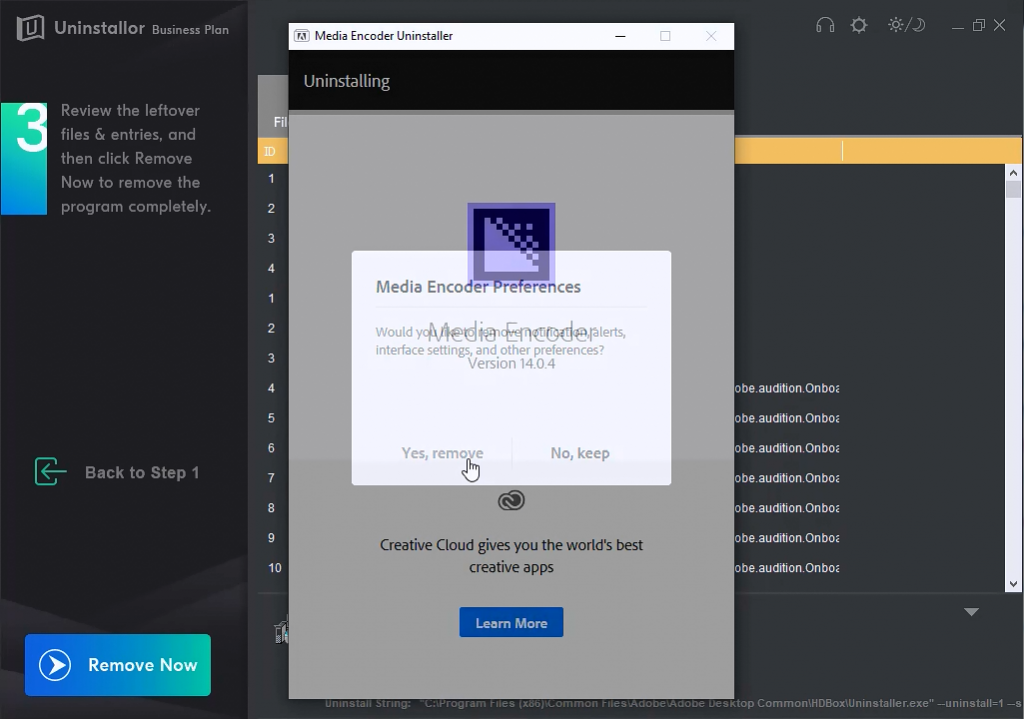Click scrollbar down arrow in leftover list
The width and height of the screenshot is (1024, 719).
tap(1013, 584)
